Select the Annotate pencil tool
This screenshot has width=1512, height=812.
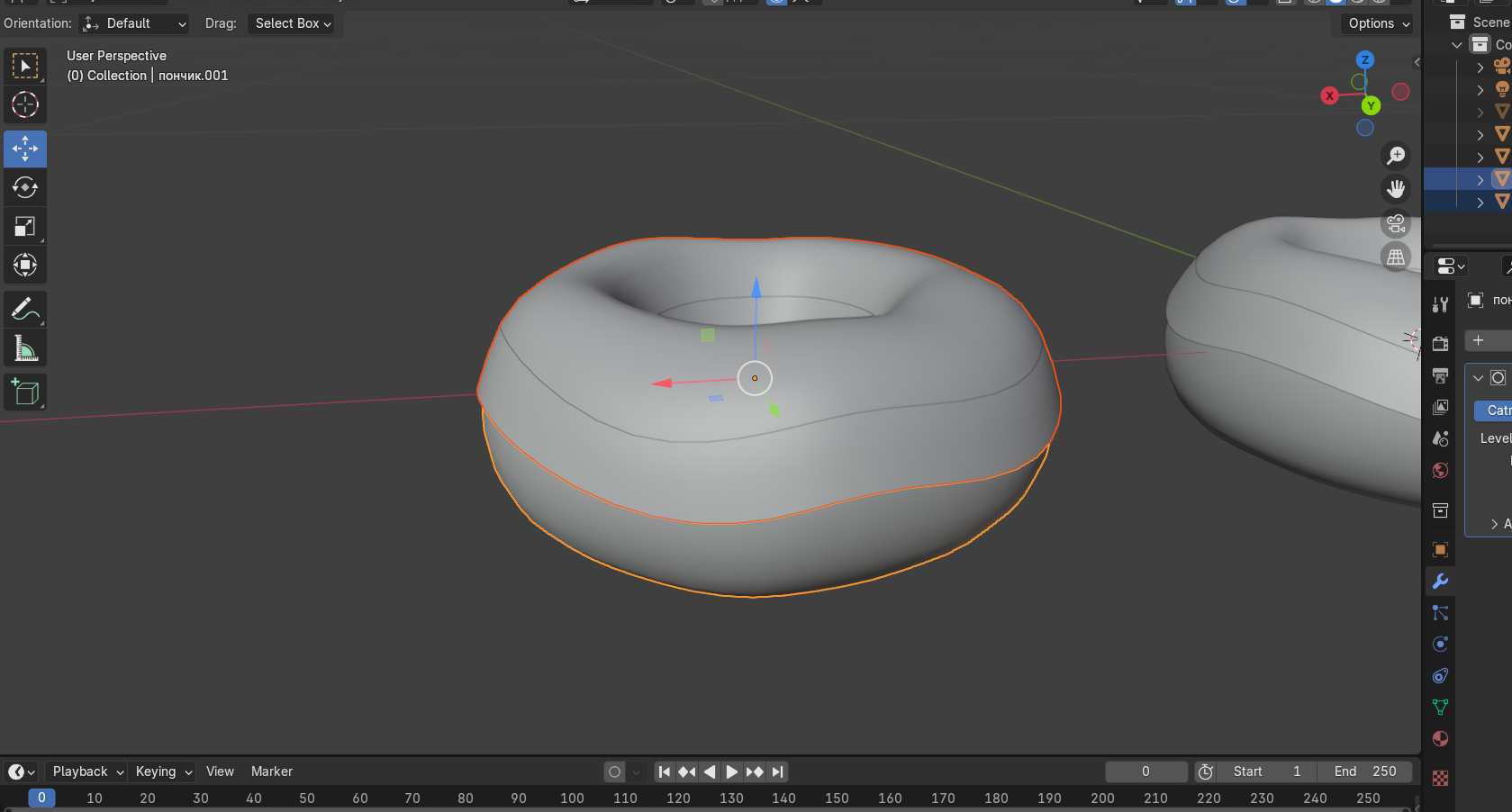tap(25, 310)
